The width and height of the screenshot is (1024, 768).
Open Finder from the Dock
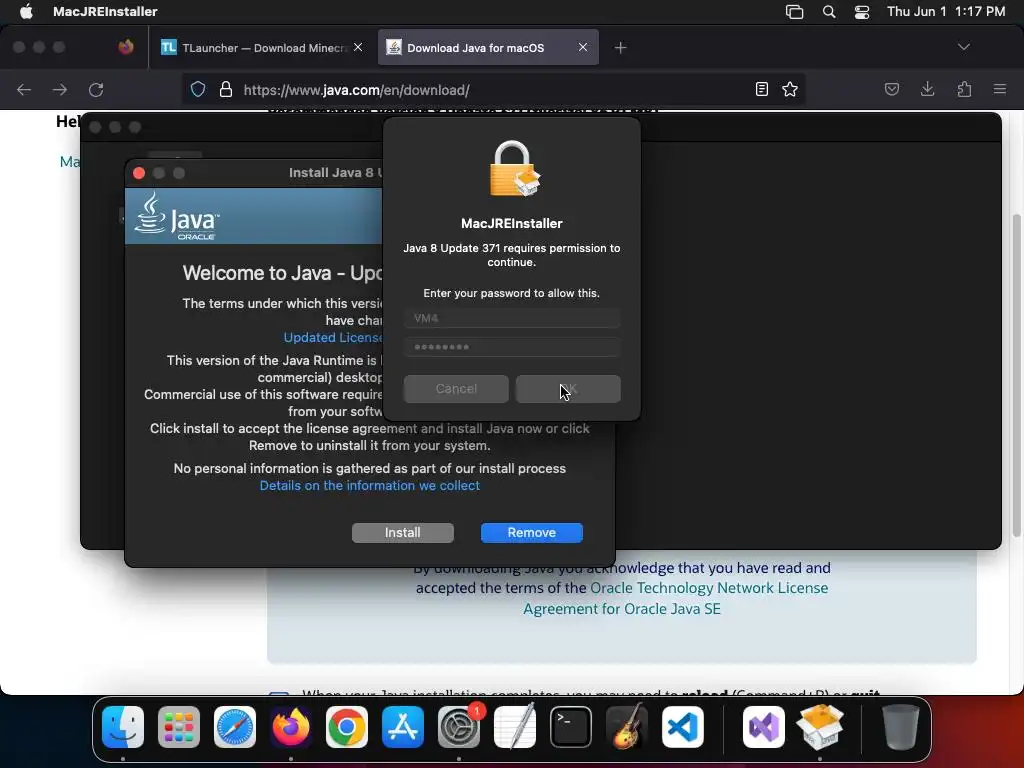[x=123, y=727]
